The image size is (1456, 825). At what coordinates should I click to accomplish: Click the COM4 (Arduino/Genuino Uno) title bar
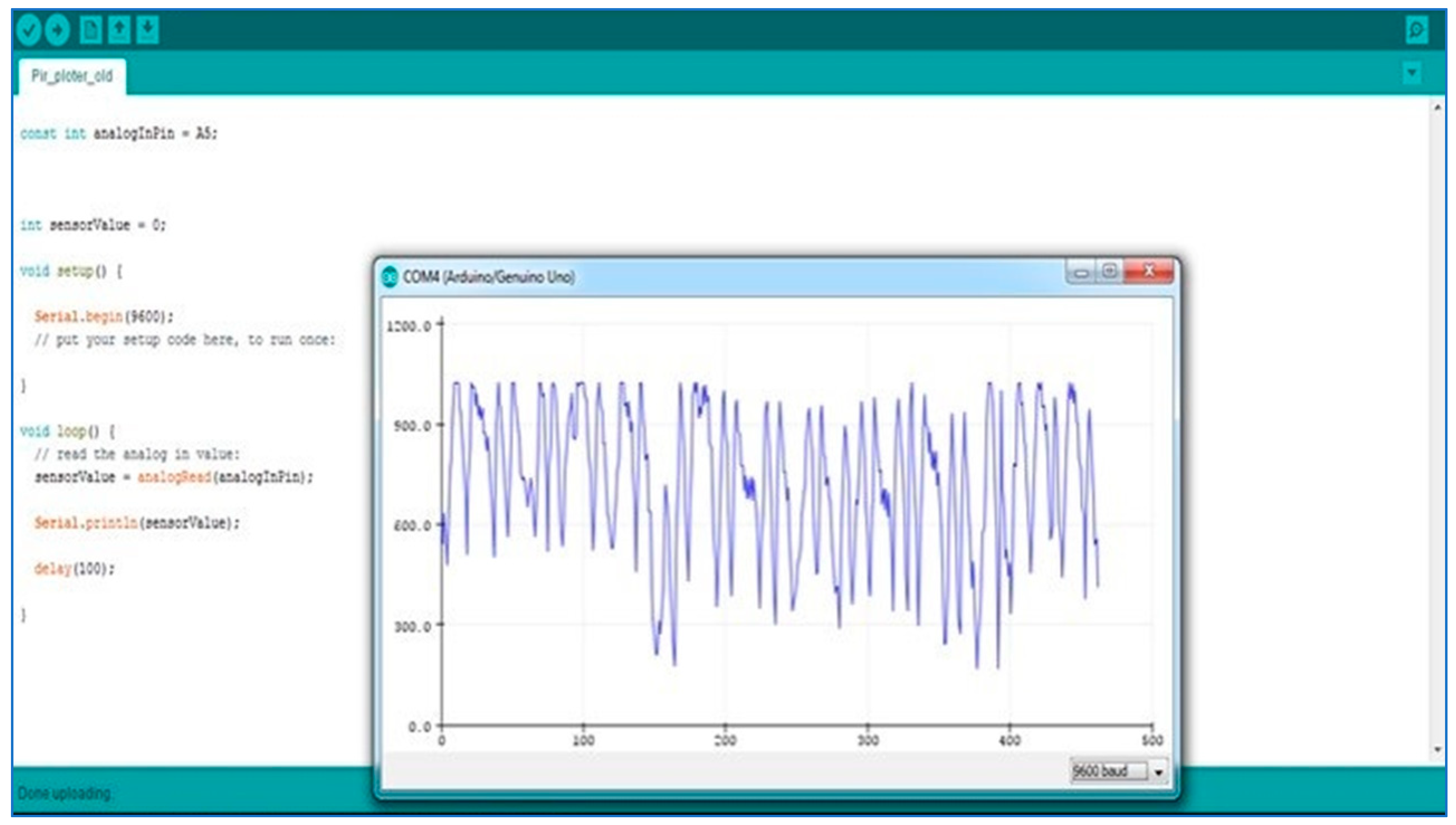[x=737, y=277]
